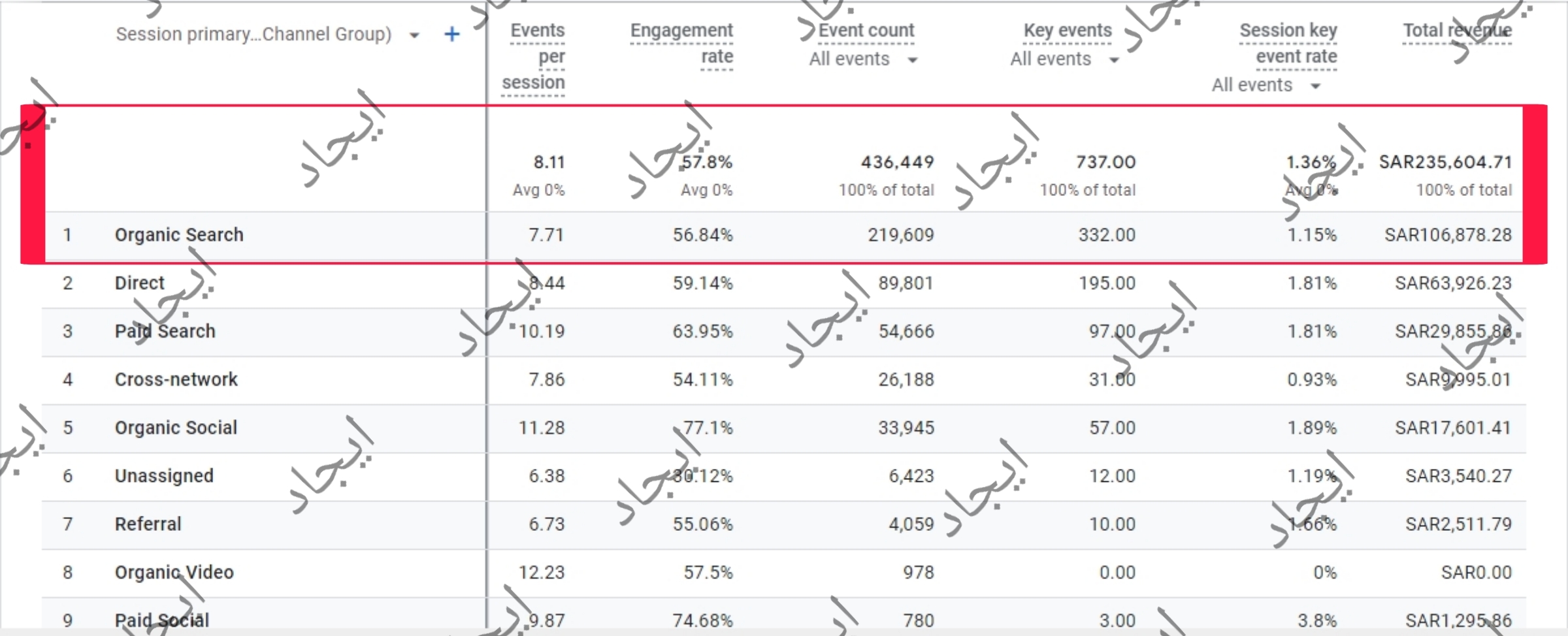The width and height of the screenshot is (1568, 636).
Task: Click Organic Social events per session 11.28
Action: coord(542,428)
